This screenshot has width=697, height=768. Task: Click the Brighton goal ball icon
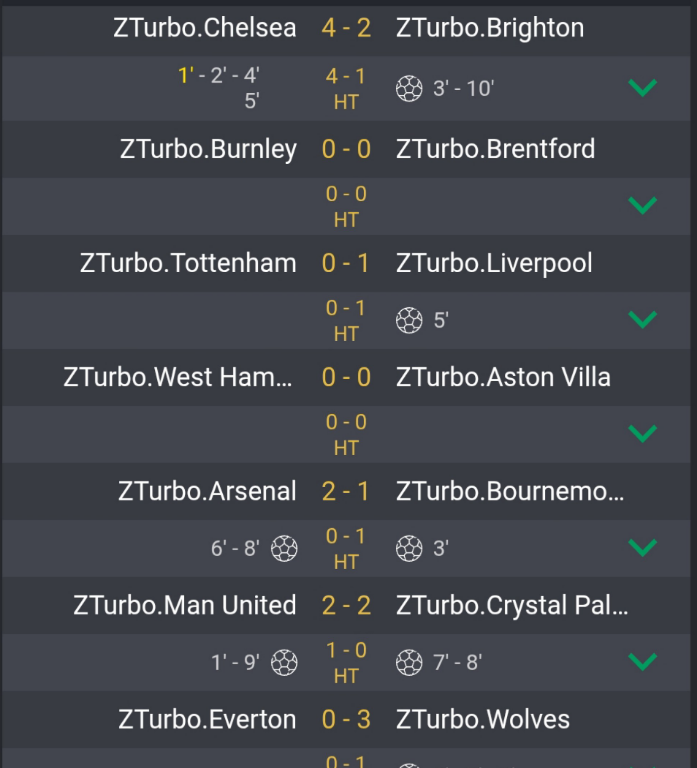(409, 89)
